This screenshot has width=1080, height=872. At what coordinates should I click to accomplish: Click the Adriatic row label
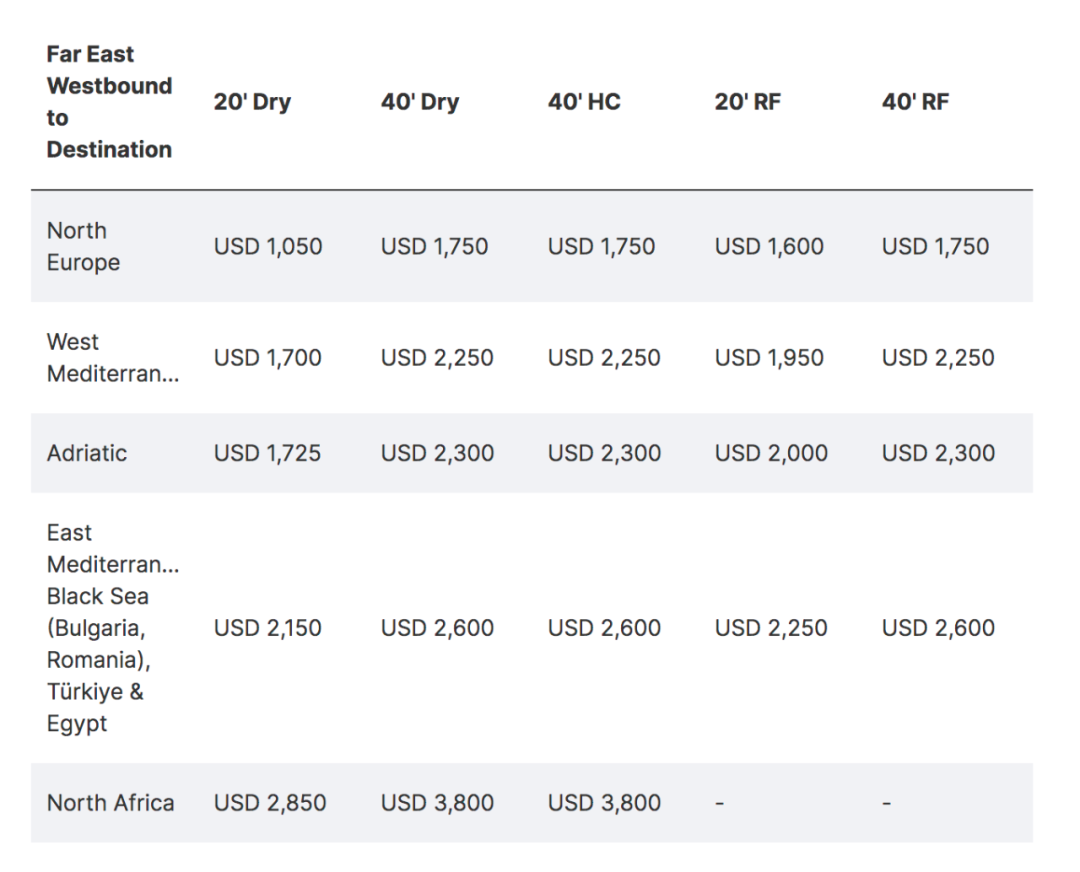(87, 453)
